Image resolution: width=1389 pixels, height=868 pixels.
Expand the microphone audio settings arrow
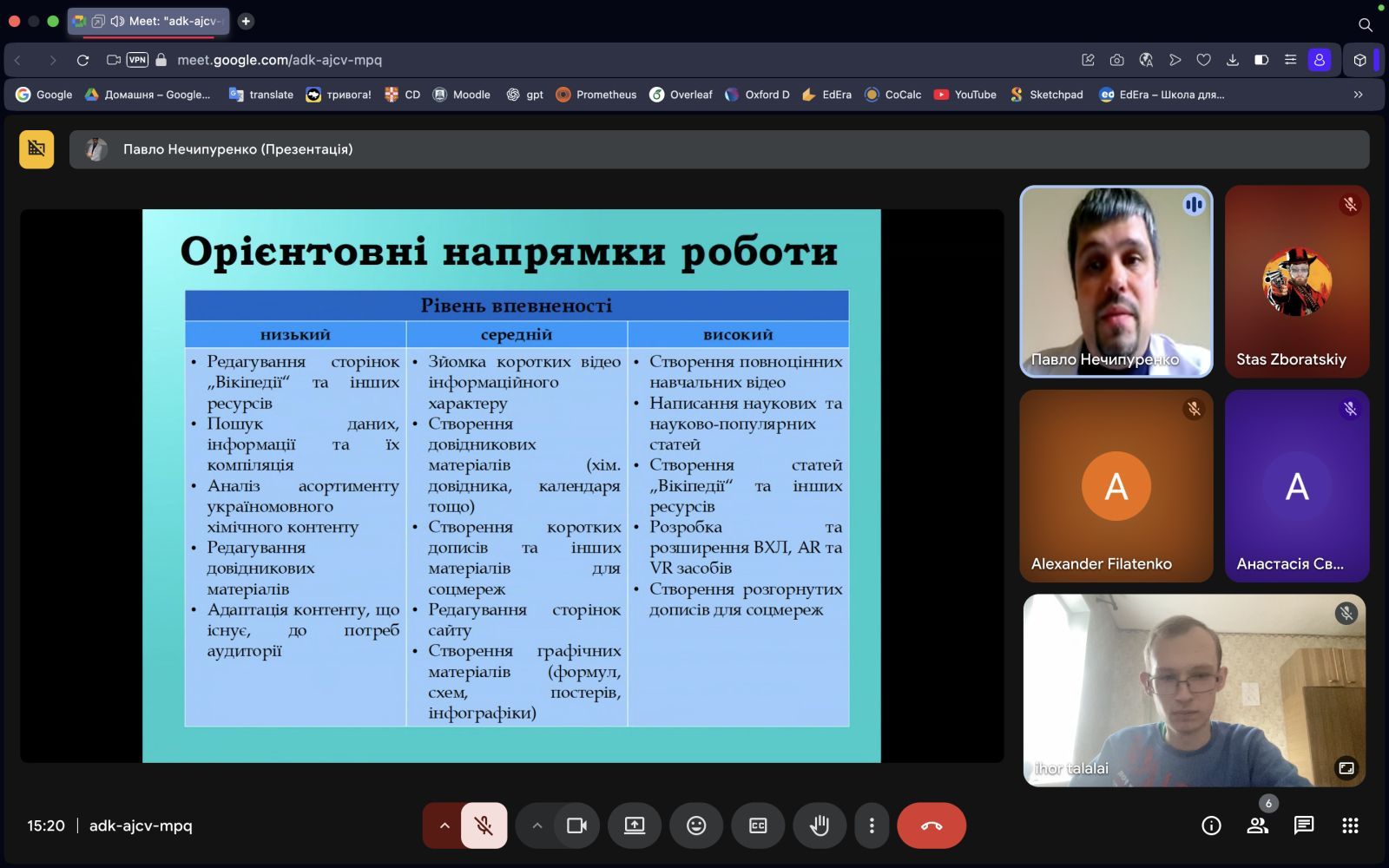444,825
